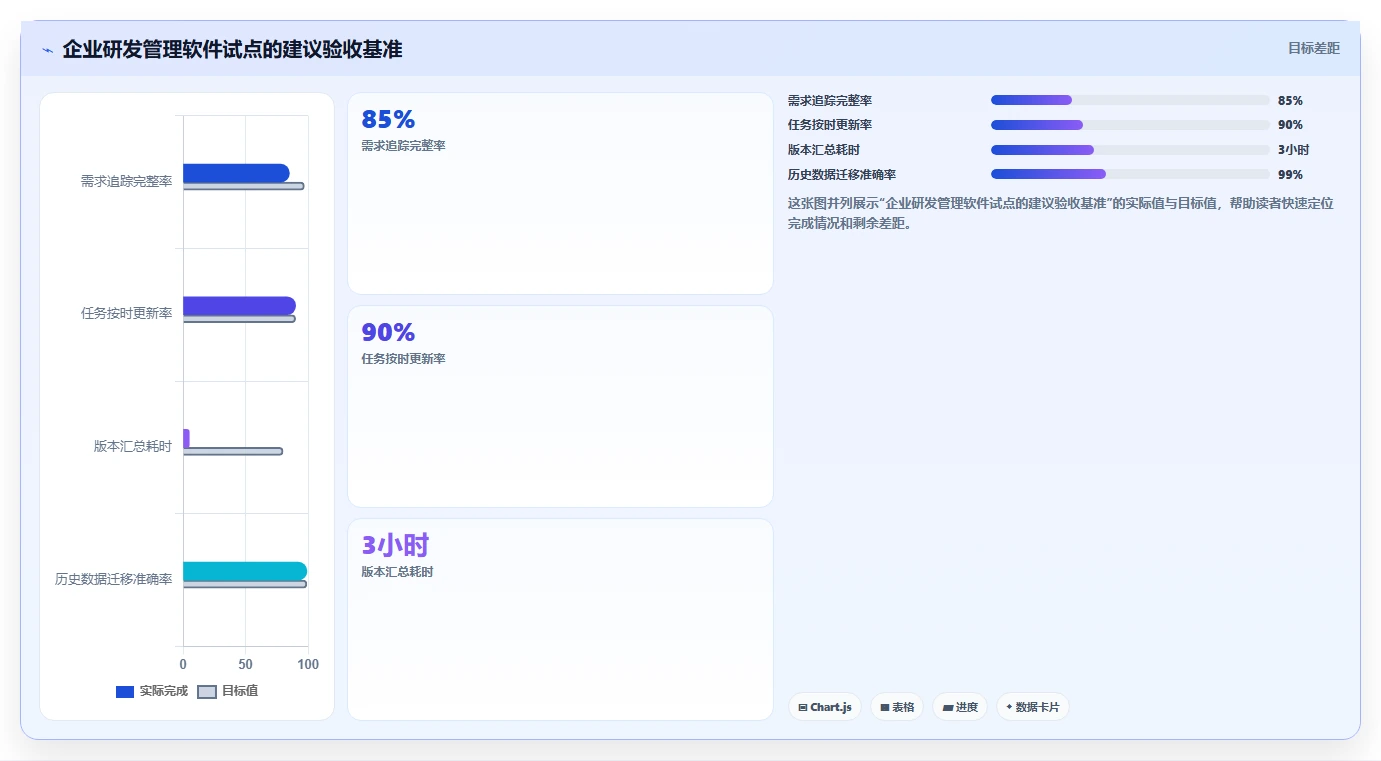
Task: Click the 任务按时更新率 chart axis label
Action: tap(126, 313)
